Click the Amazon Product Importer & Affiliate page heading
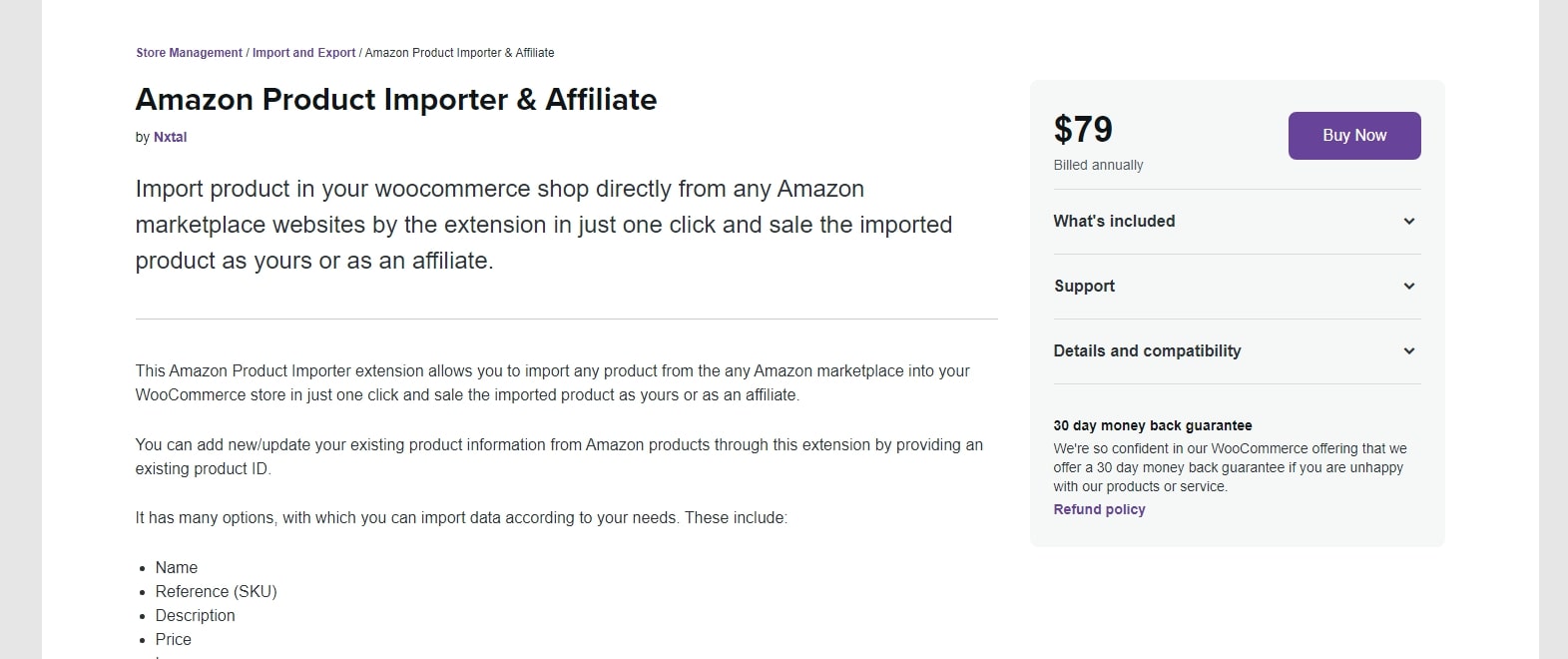The image size is (1568, 659). (396, 100)
